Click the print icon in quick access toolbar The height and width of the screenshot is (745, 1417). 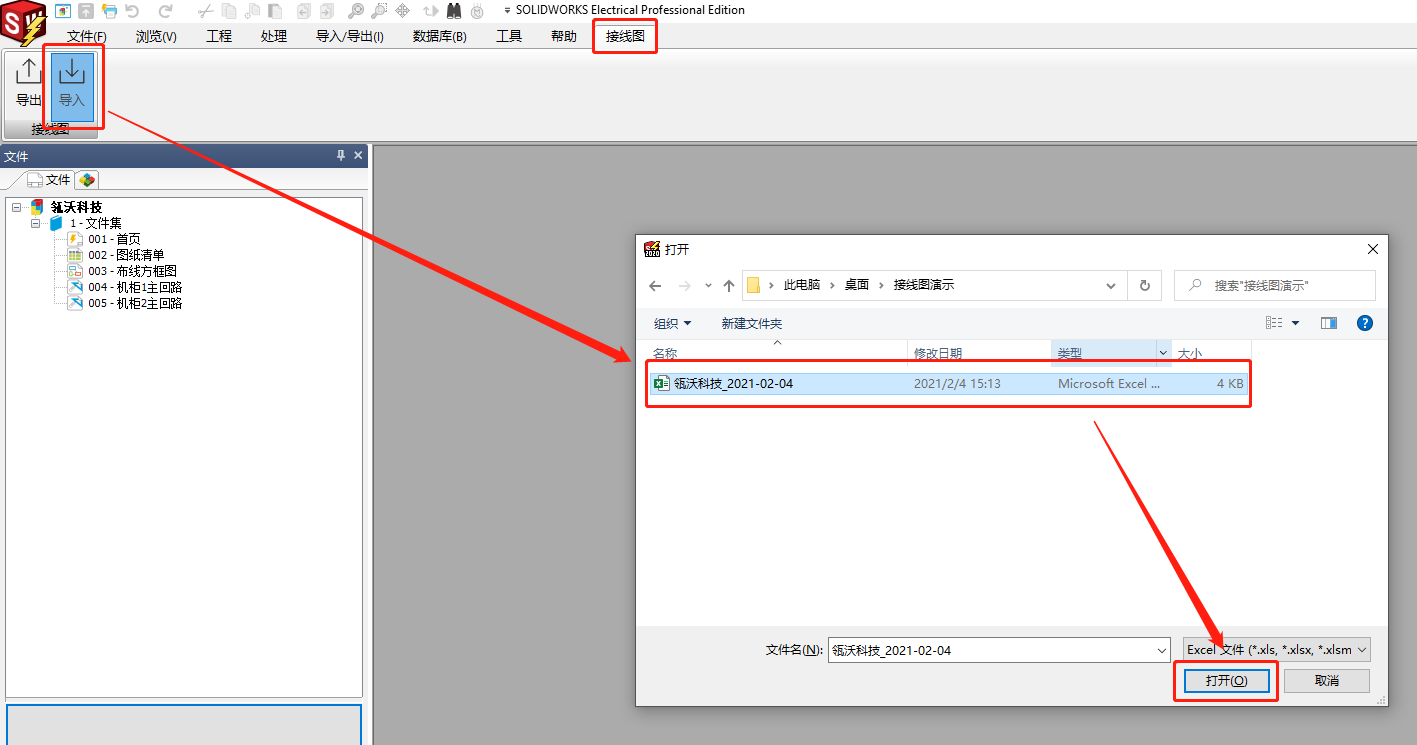(110, 11)
